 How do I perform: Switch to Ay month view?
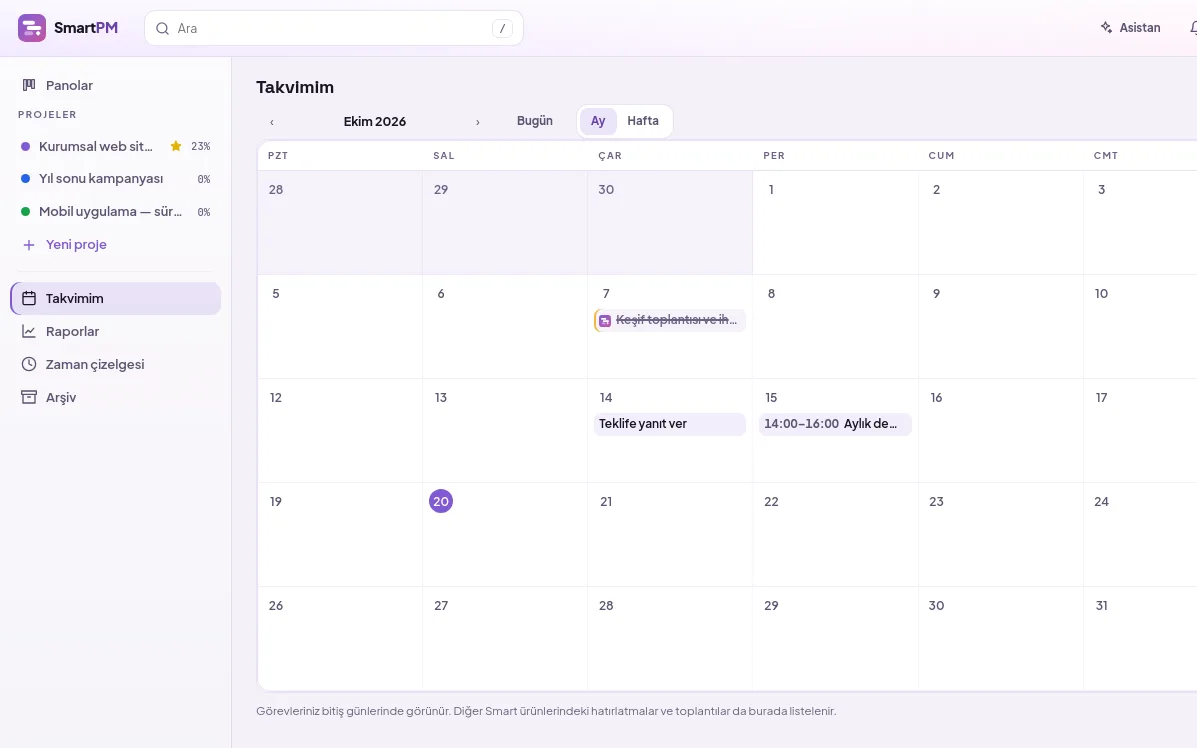click(x=598, y=121)
